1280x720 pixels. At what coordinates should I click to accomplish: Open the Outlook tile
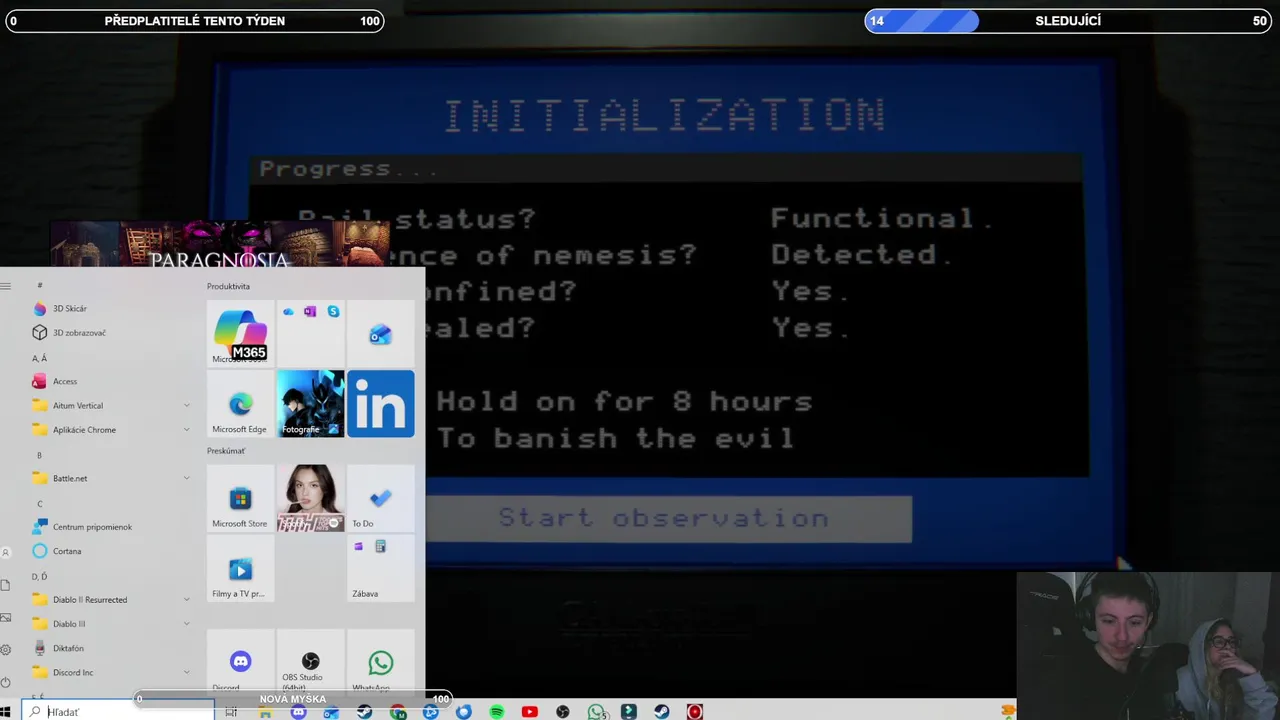(x=380, y=334)
